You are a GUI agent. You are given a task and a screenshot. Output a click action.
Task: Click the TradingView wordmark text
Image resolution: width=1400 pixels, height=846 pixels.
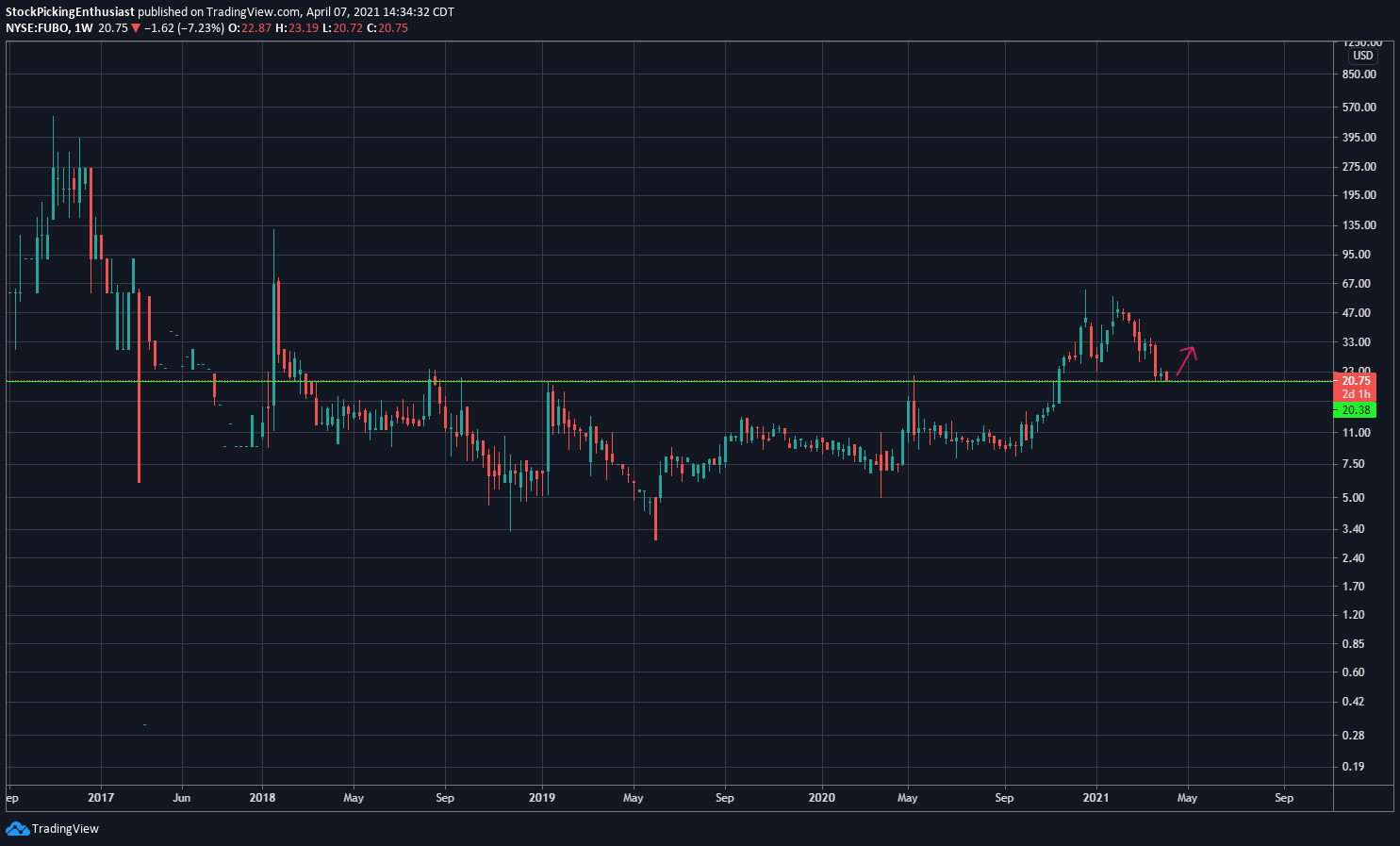(65, 829)
